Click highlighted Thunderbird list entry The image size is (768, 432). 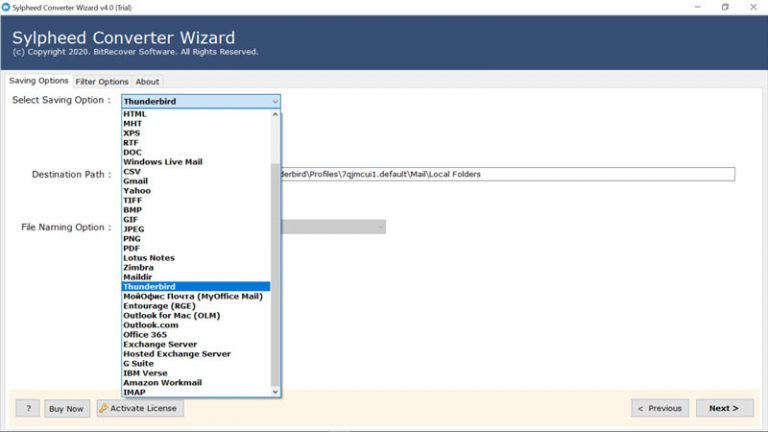coord(196,287)
